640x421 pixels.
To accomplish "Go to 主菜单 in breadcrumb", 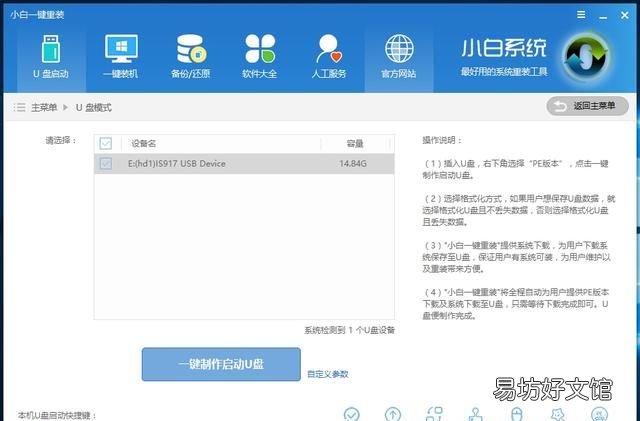I will point(44,107).
